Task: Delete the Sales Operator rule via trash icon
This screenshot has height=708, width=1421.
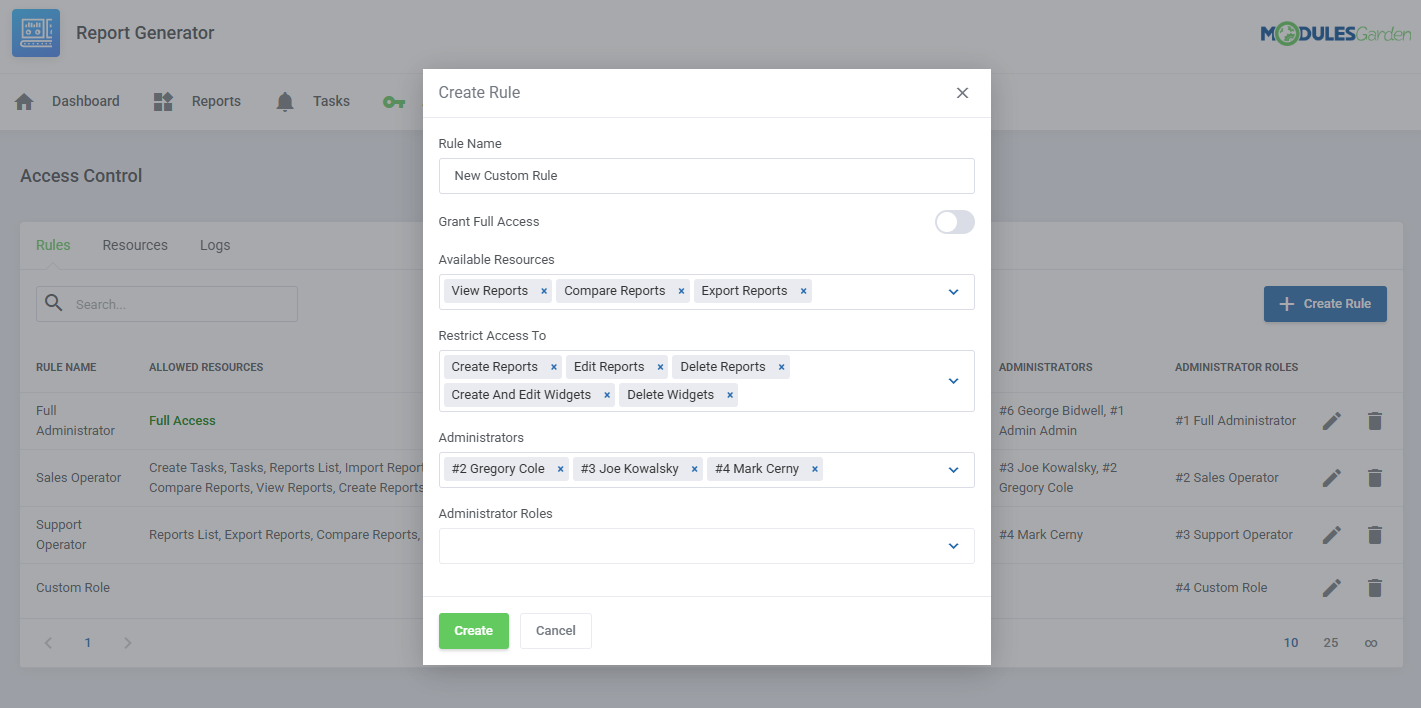Action: tap(1375, 478)
